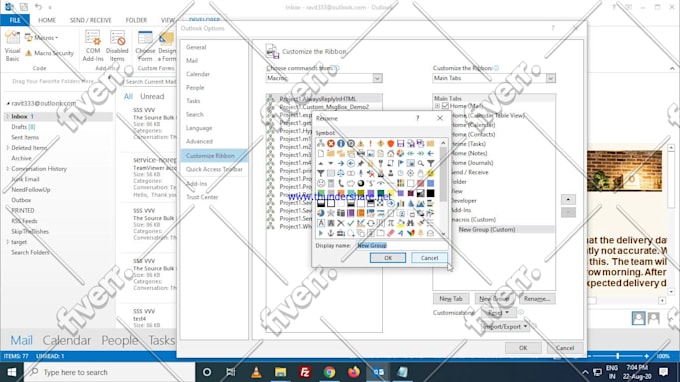Screen dimensions: 680x382
Task: Expand the Conversation History folder
Action: pos(7,169)
